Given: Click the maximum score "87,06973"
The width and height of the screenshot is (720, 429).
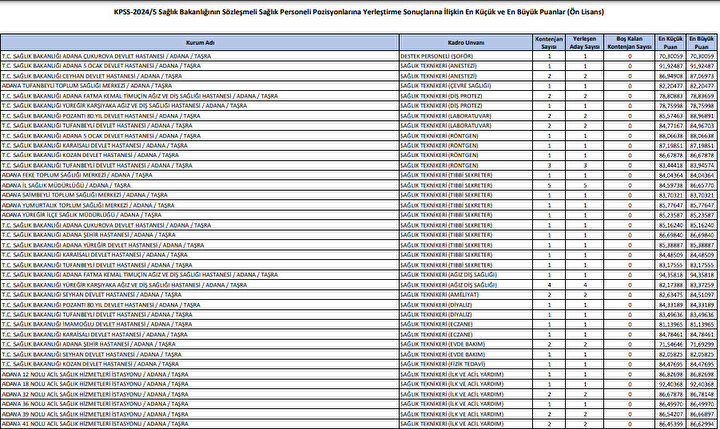Looking at the screenshot, I should point(701,76).
